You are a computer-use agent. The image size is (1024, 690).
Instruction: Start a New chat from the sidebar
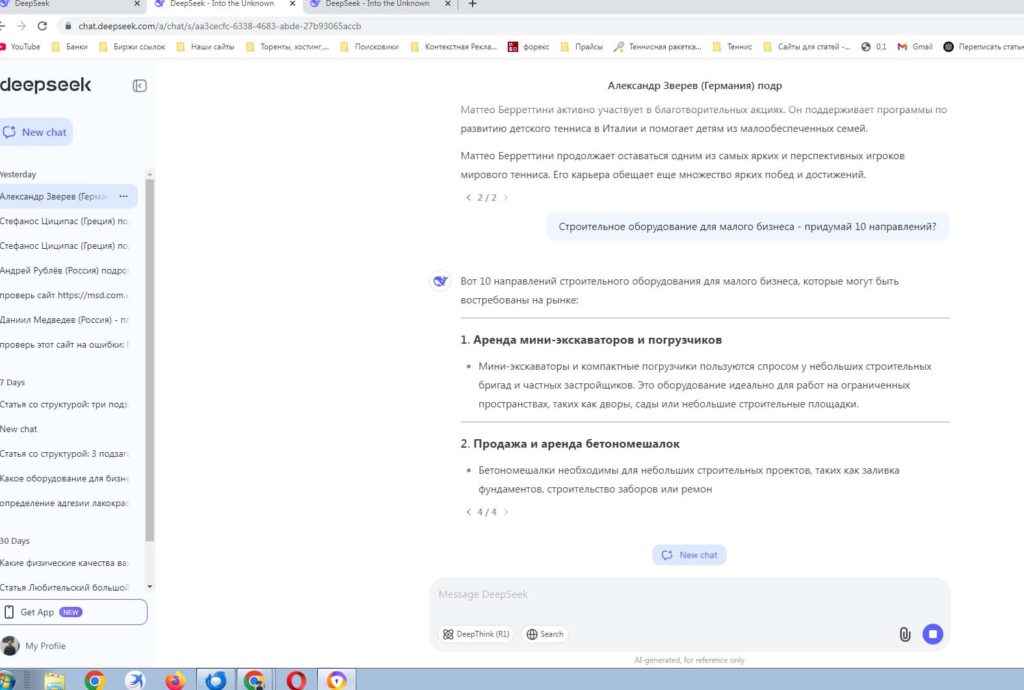click(37, 132)
